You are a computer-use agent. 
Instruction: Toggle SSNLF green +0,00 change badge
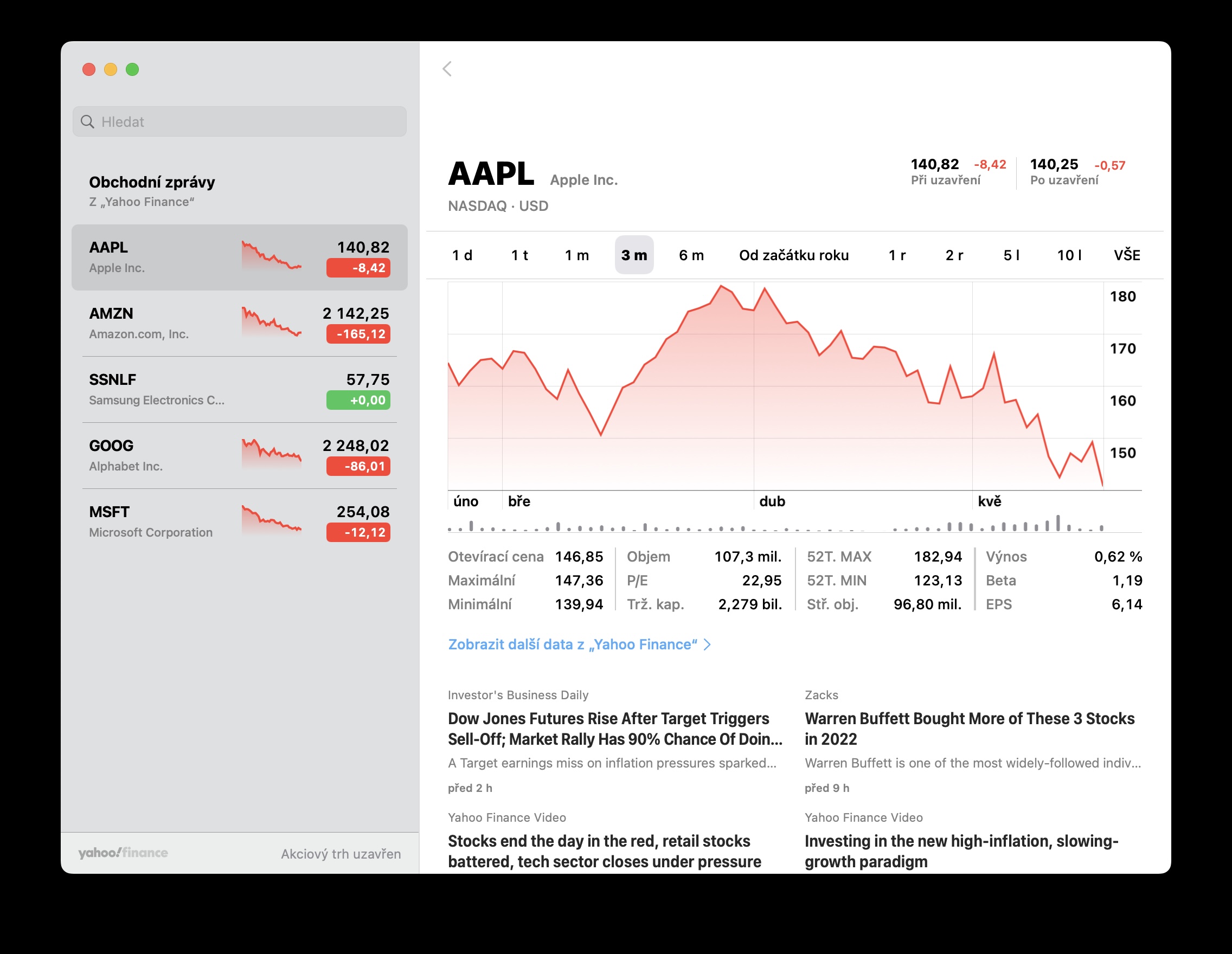coord(358,401)
